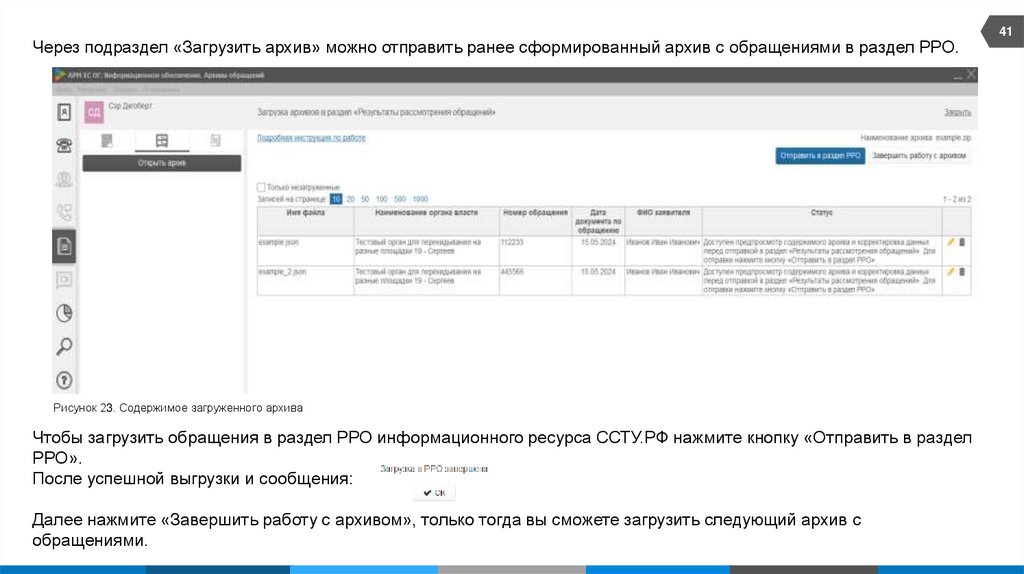Click the Дата документа по обращению header
This screenshot has width=1024, height=574.
(598, 221)
